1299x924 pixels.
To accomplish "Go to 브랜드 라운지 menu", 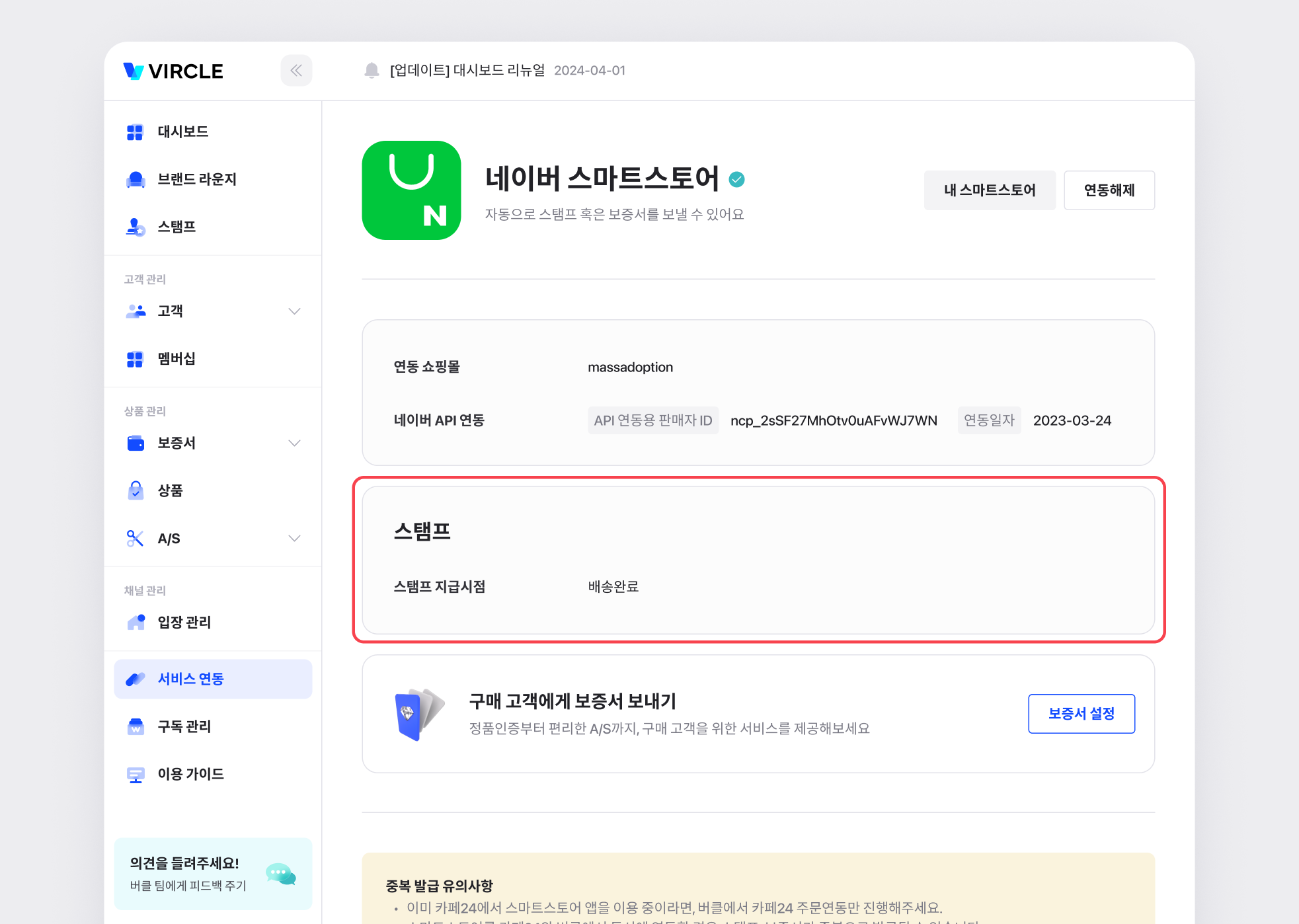I will pyautogui.click(x=213, y=179).
